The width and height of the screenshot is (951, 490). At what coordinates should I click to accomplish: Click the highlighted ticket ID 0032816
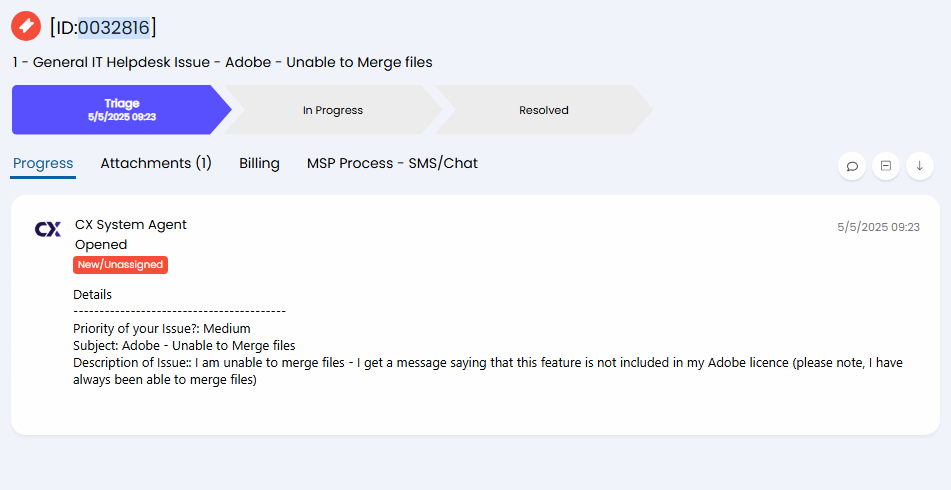coord(114,27)
